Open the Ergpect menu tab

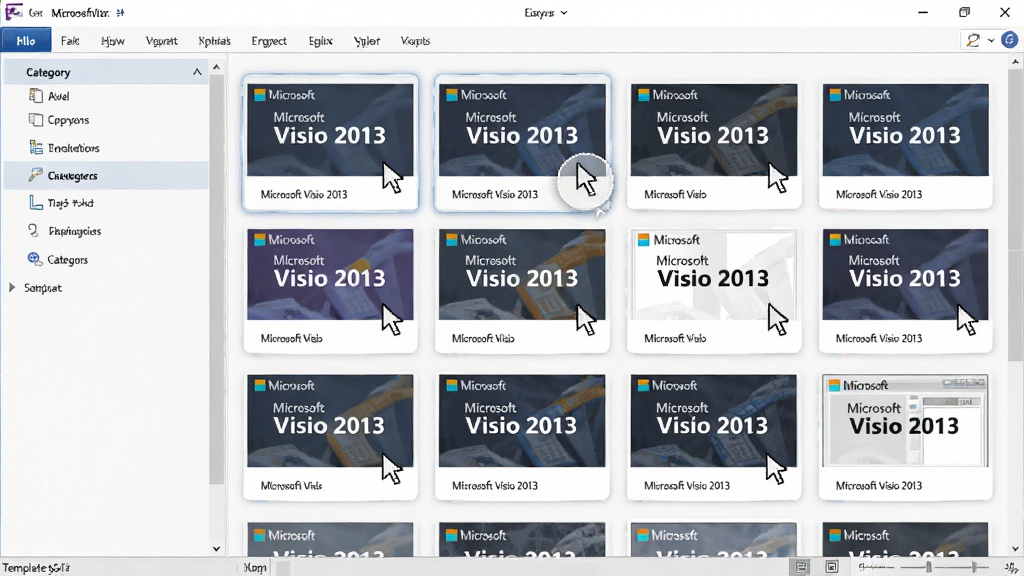tap(269, 40)
